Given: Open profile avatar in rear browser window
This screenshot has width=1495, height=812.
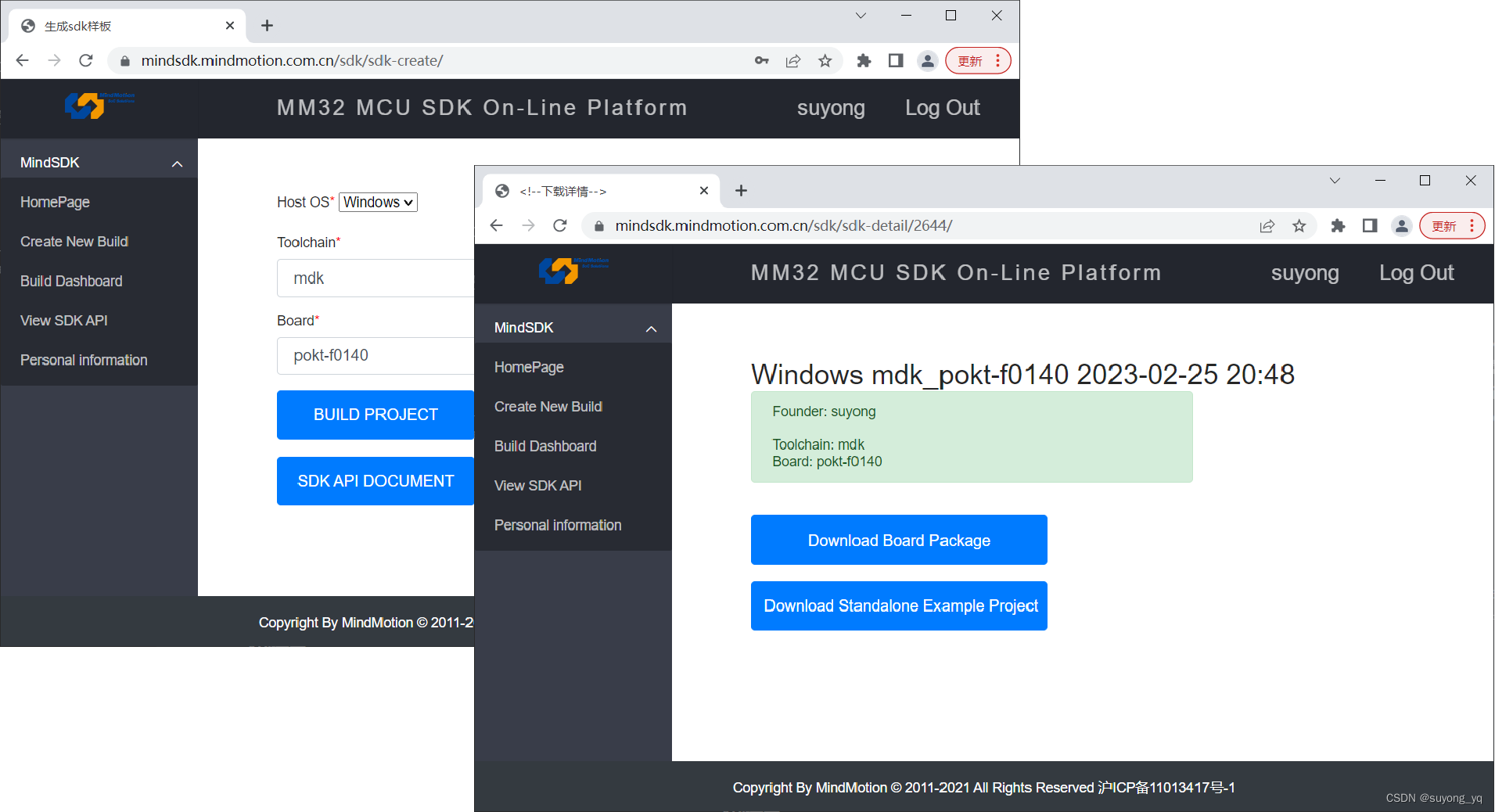Looking at the screenshot, I should pos(928,60).
